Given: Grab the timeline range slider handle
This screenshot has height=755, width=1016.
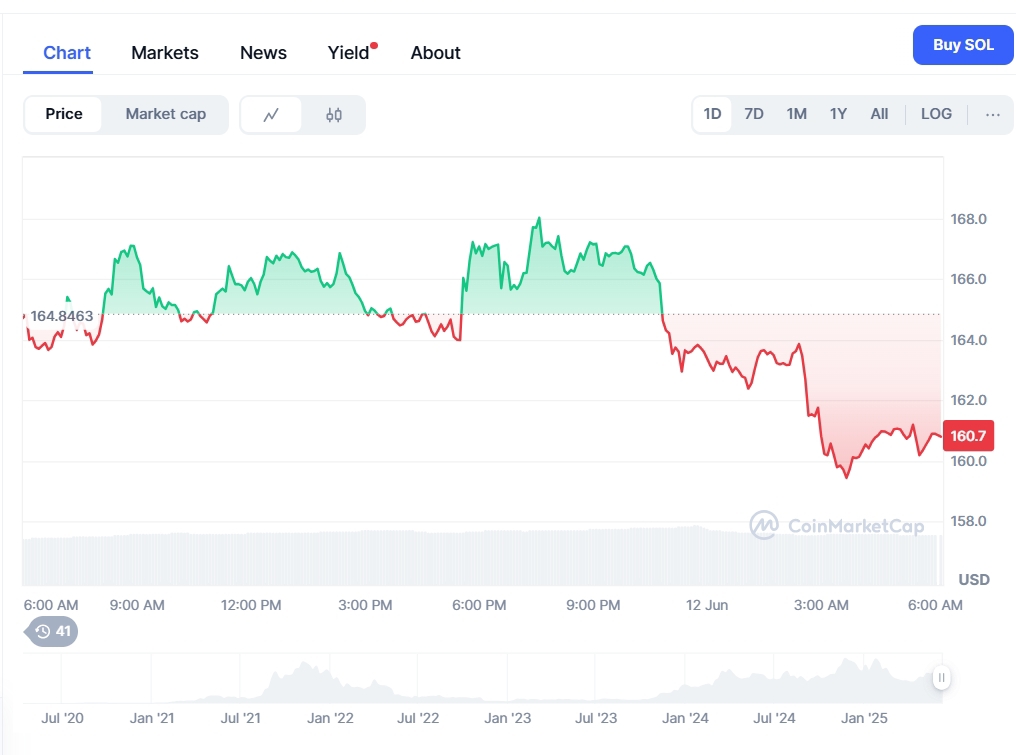Looking at the screenshot, I should pyautogui.click(x=940, y=678).
